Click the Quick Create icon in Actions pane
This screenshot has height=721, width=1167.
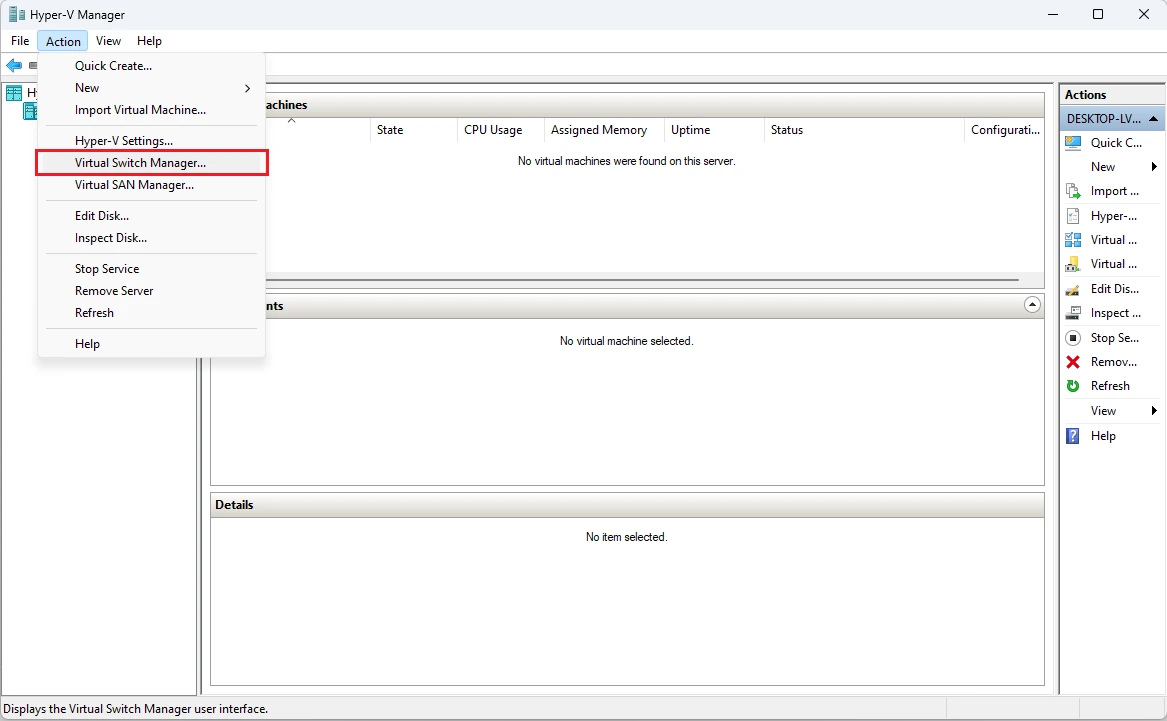(x=1072, y=143)
